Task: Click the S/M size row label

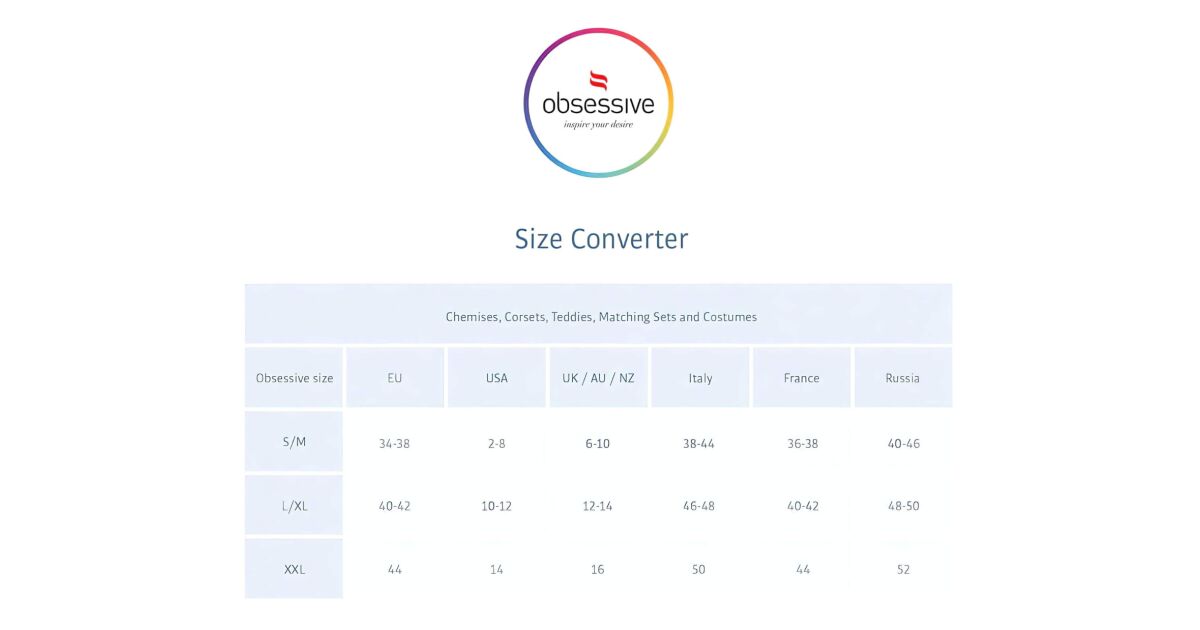Action: [x=294, y=442]
